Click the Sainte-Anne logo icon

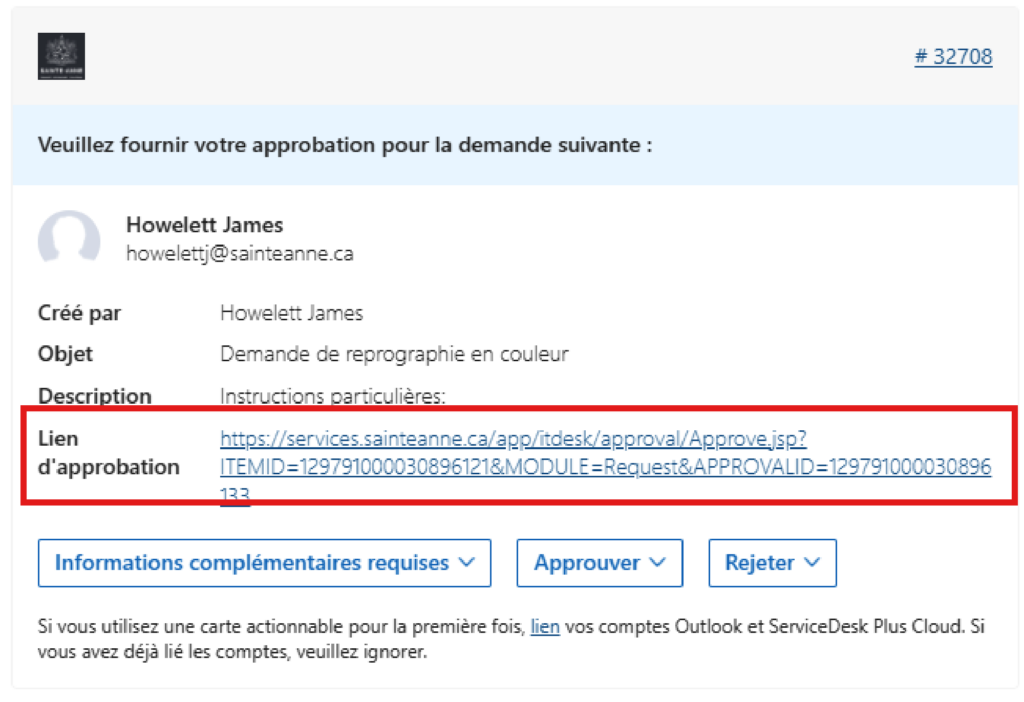(60, 56)
